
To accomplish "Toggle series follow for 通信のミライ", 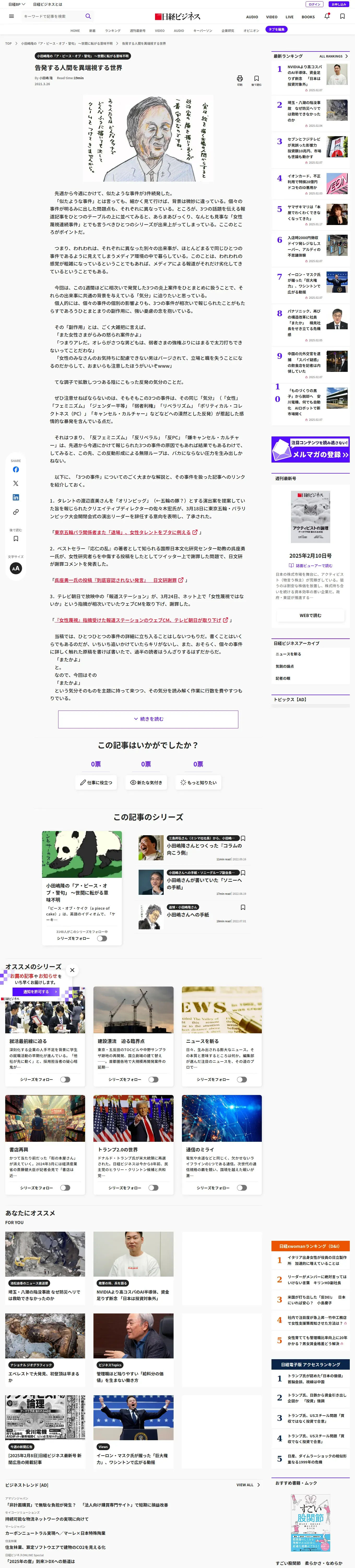I will point(242,1187).
